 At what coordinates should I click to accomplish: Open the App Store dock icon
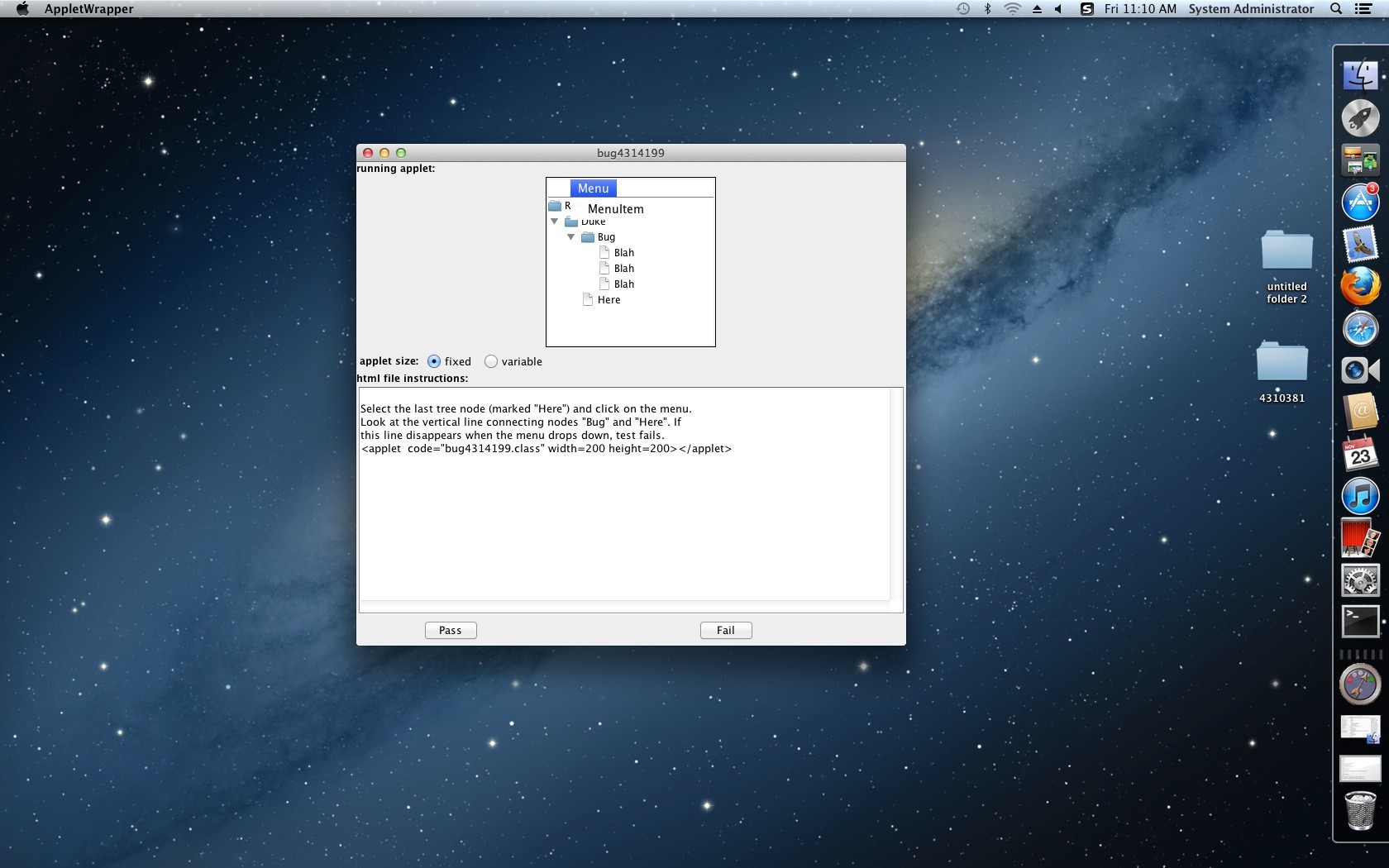tap(1360, 202)
